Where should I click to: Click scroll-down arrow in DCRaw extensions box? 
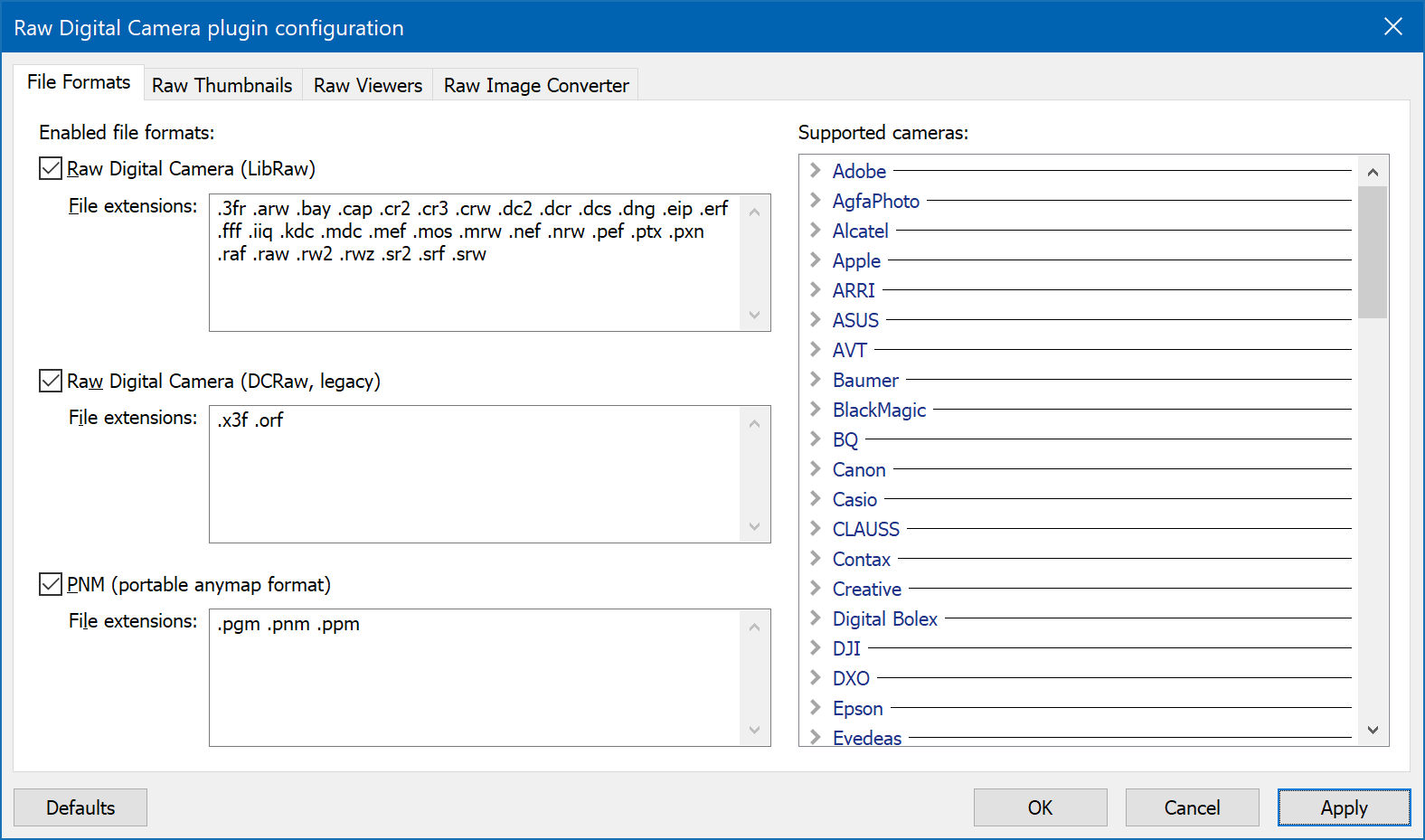pos(755,526)
